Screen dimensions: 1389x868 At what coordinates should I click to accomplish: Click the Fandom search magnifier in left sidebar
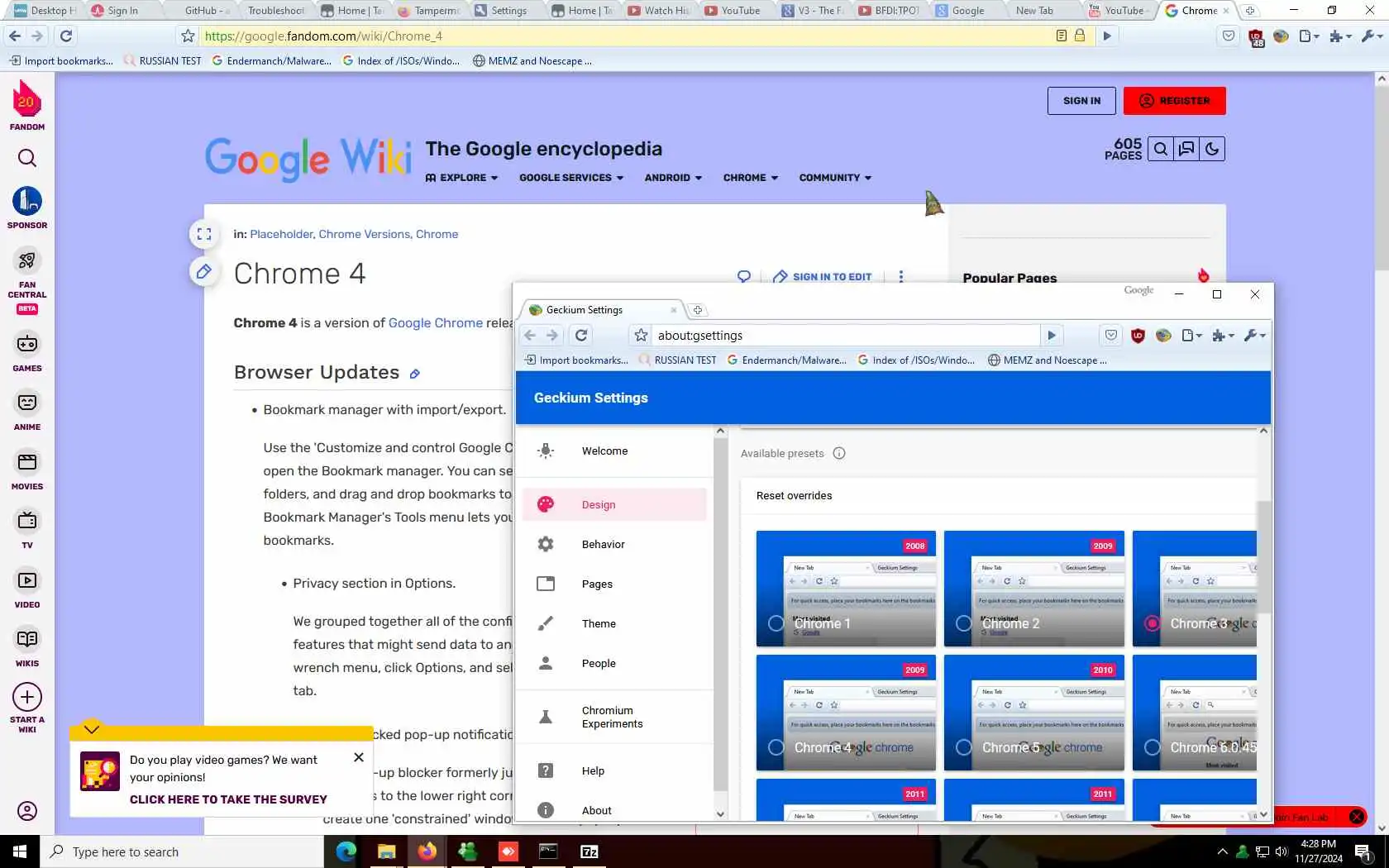pos(27,158)
